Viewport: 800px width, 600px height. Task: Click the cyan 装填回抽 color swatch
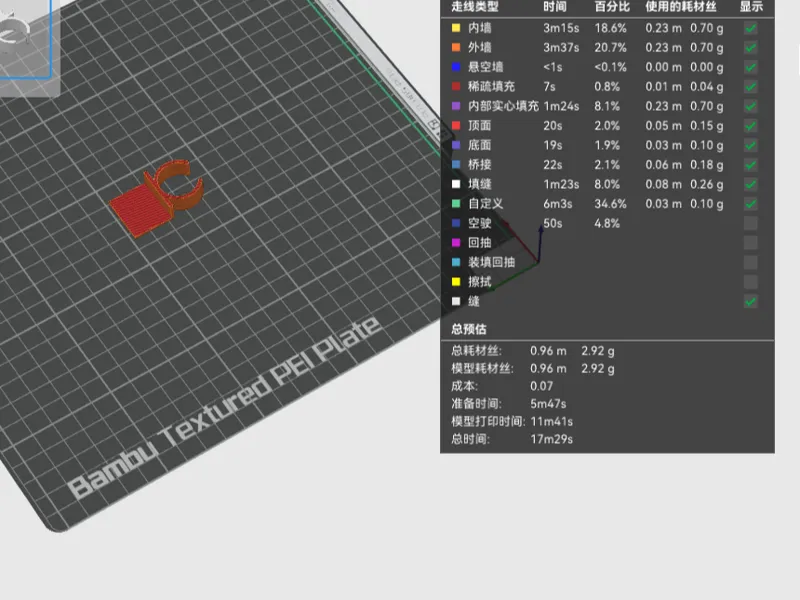(456, 262)
